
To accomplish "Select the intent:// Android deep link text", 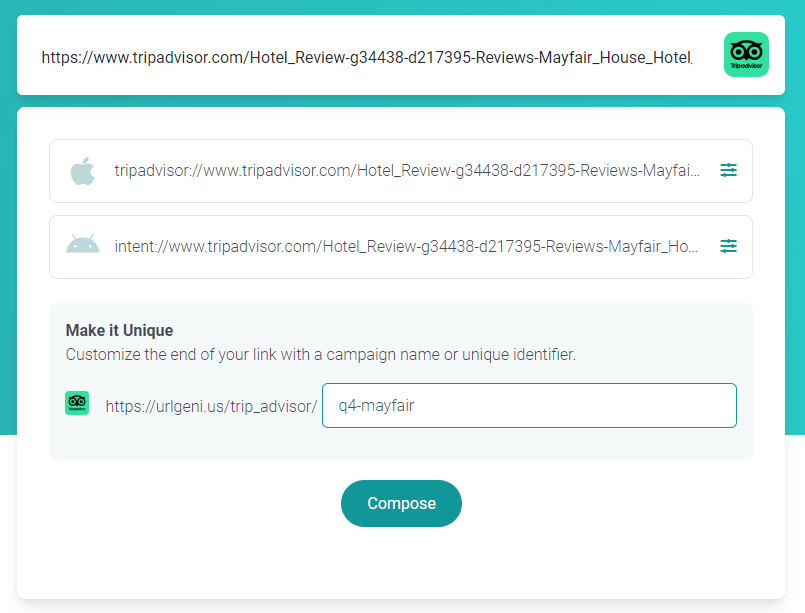I will (406, 246).
